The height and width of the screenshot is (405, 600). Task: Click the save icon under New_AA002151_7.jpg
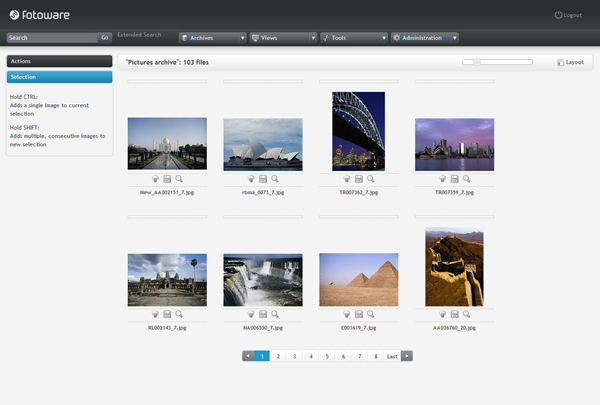click(167, 179)
